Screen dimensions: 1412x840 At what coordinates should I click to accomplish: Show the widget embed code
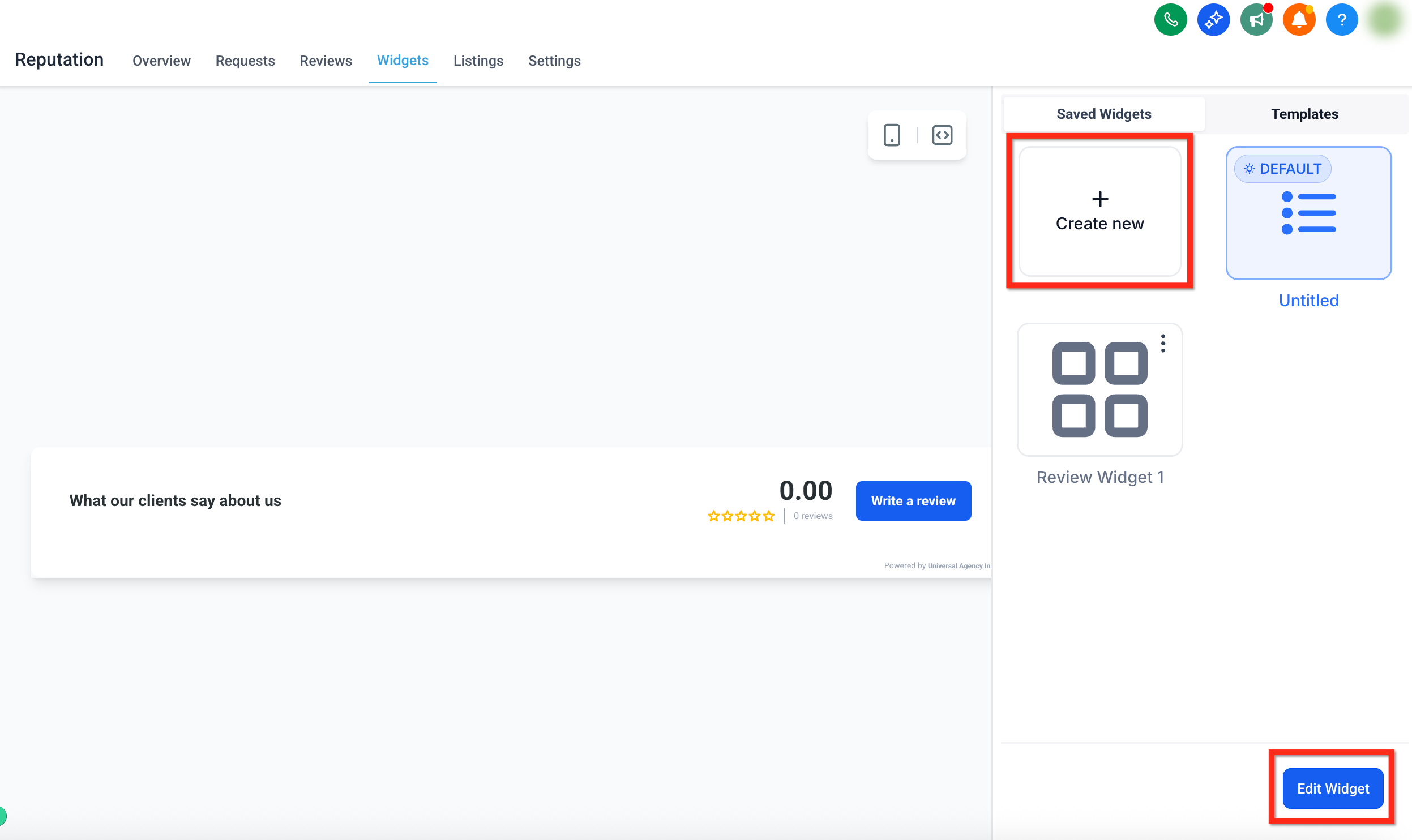point(942,135)
